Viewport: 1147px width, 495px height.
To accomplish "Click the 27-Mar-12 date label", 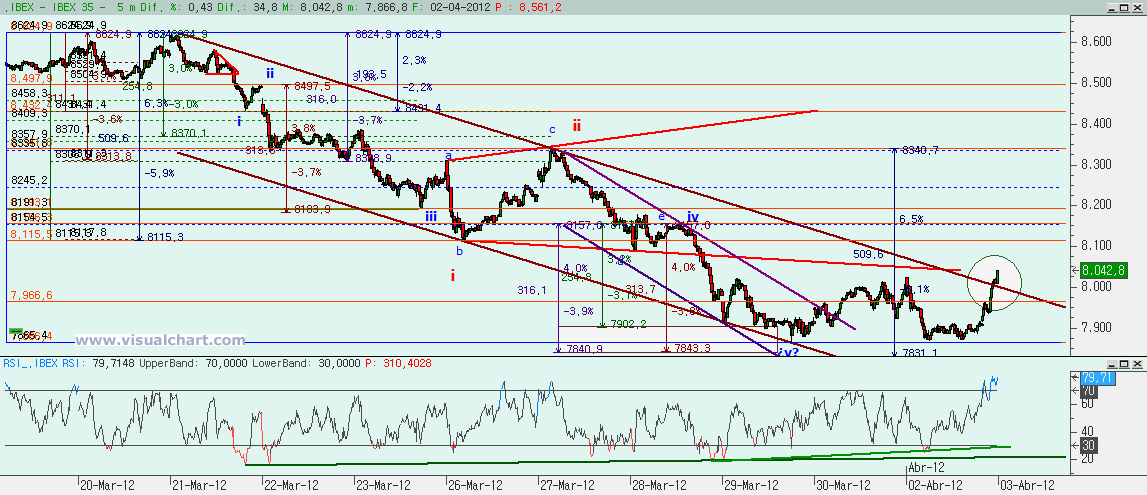I will 567,485.
